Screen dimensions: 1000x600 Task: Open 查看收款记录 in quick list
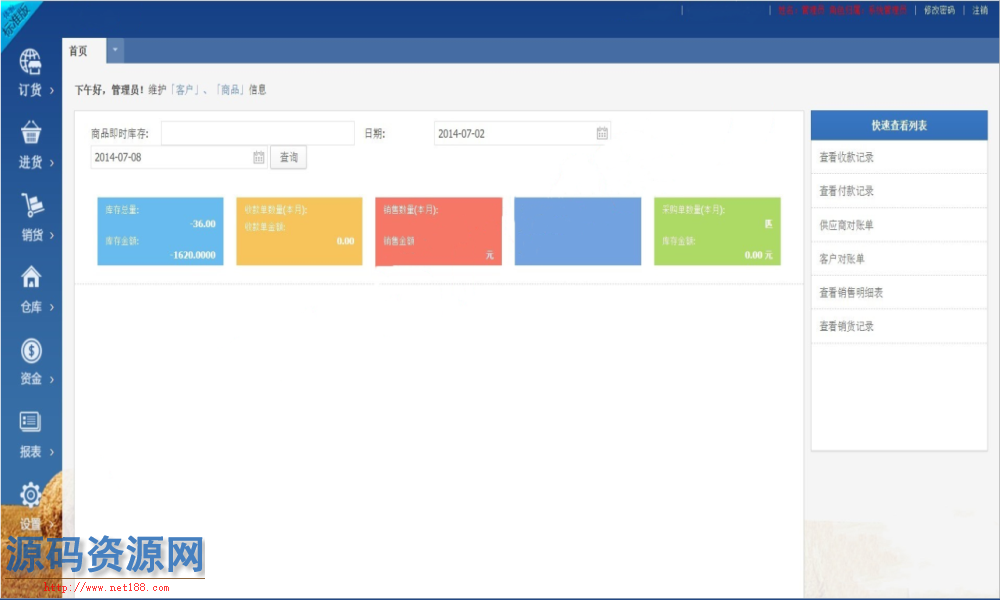click(846, 157)
